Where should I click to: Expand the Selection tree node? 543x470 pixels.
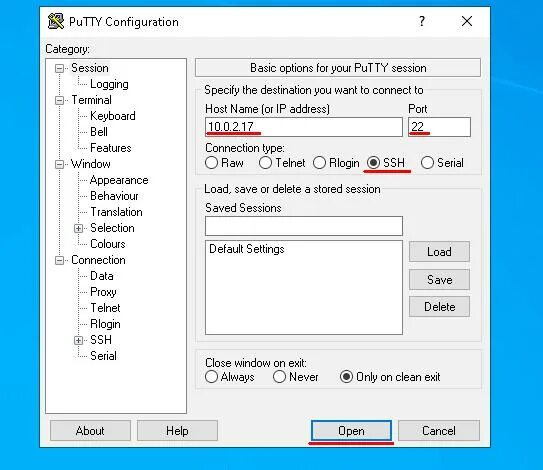[x=79, y=228]
